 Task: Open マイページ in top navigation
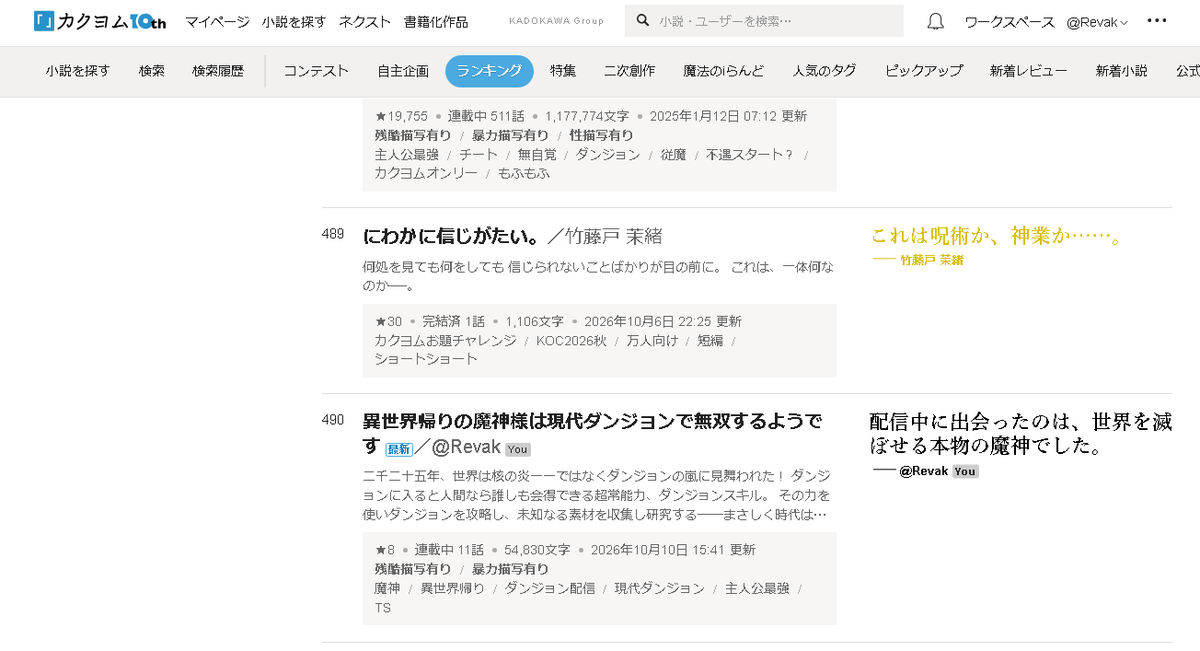click(x=216, y=21)
